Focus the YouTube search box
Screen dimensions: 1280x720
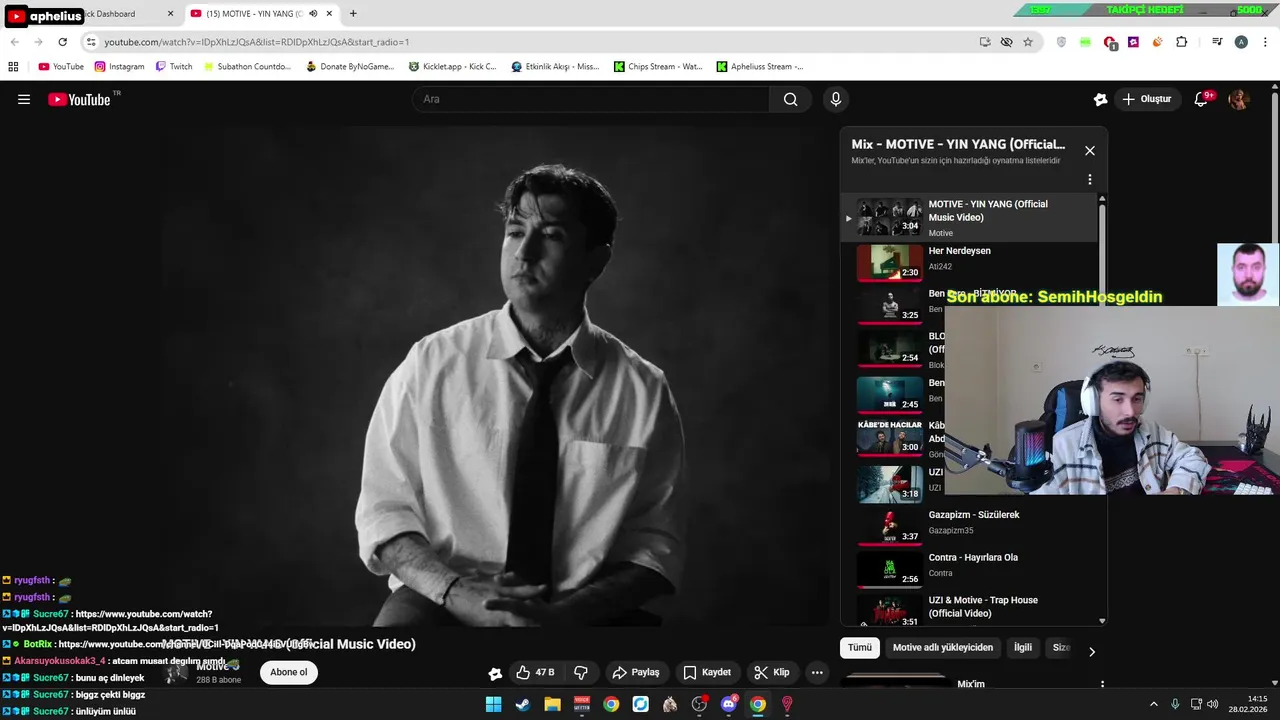592,99
